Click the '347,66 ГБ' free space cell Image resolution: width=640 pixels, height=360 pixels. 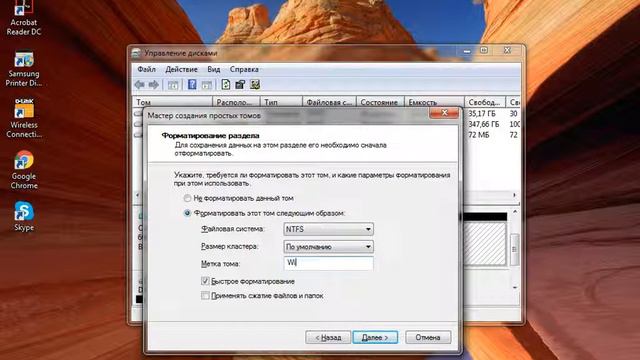point(484,124)
